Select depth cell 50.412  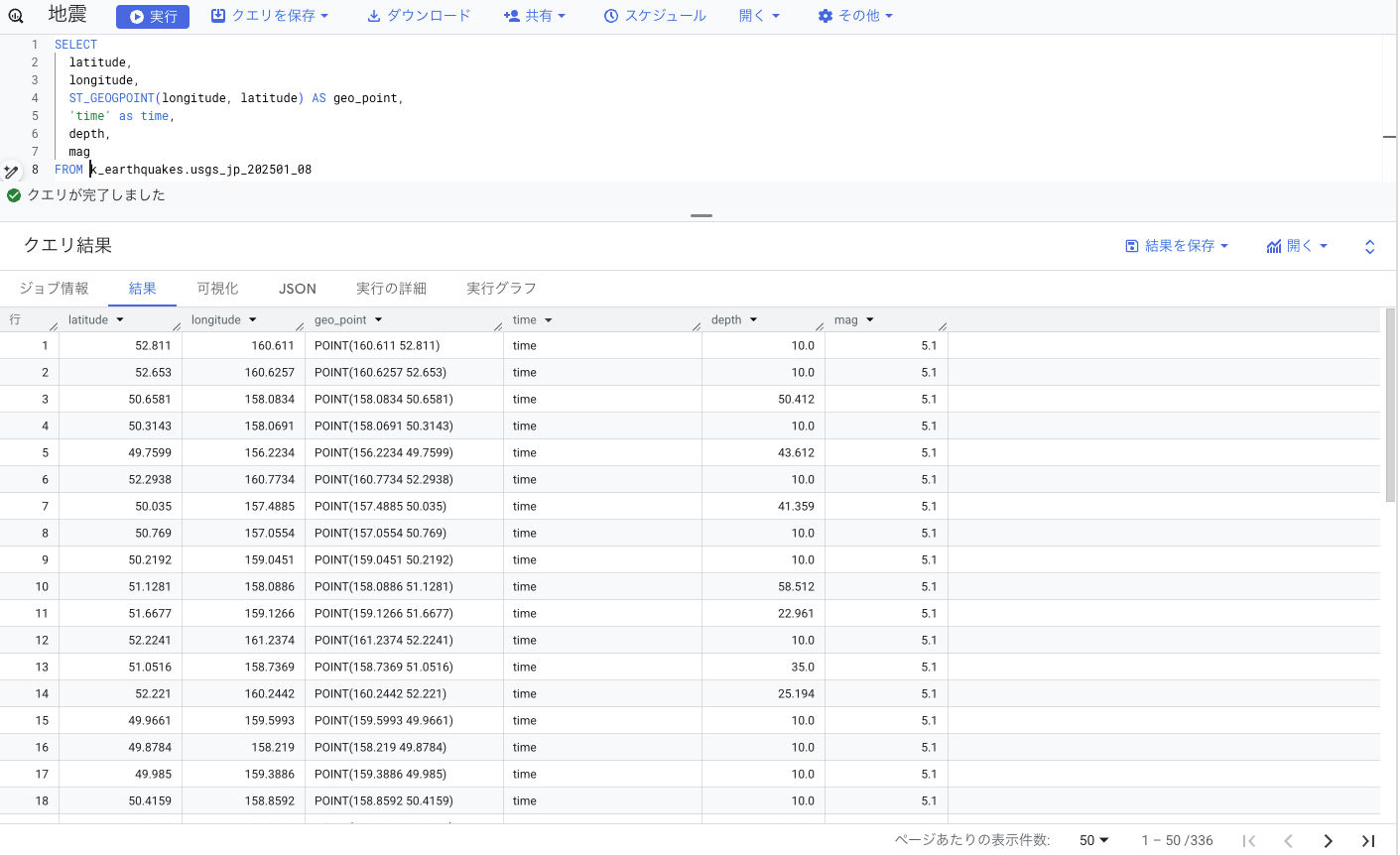[764, 400]
